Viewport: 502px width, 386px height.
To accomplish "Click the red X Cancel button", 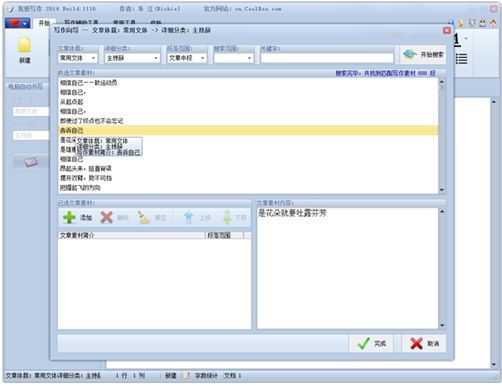I will [x=424, y=343].
